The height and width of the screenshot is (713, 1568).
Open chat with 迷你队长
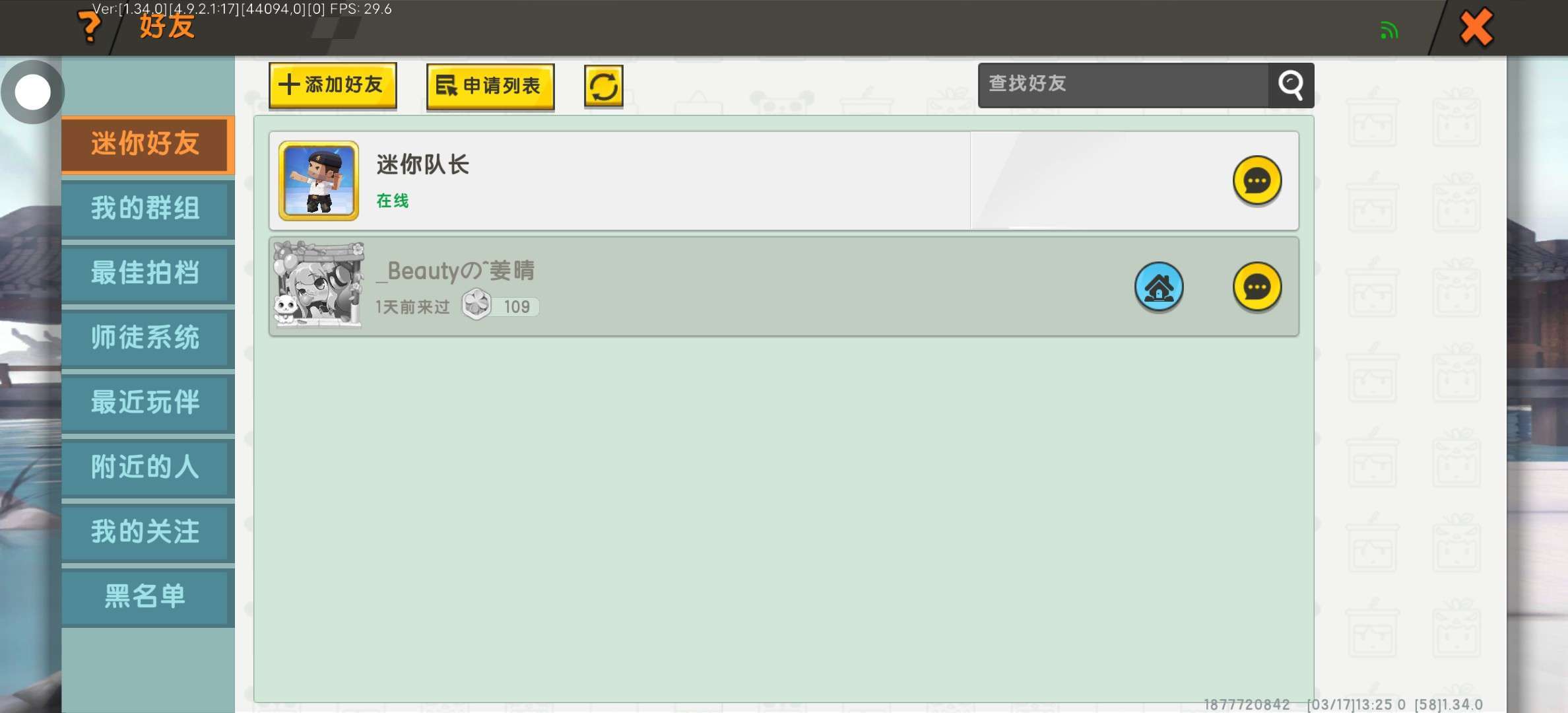tap(1257, 181)
